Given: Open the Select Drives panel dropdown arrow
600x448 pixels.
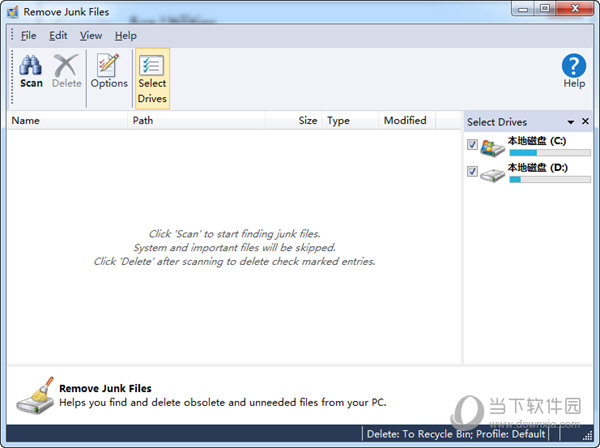Looking at the screenshot, I should pos(571,122).
